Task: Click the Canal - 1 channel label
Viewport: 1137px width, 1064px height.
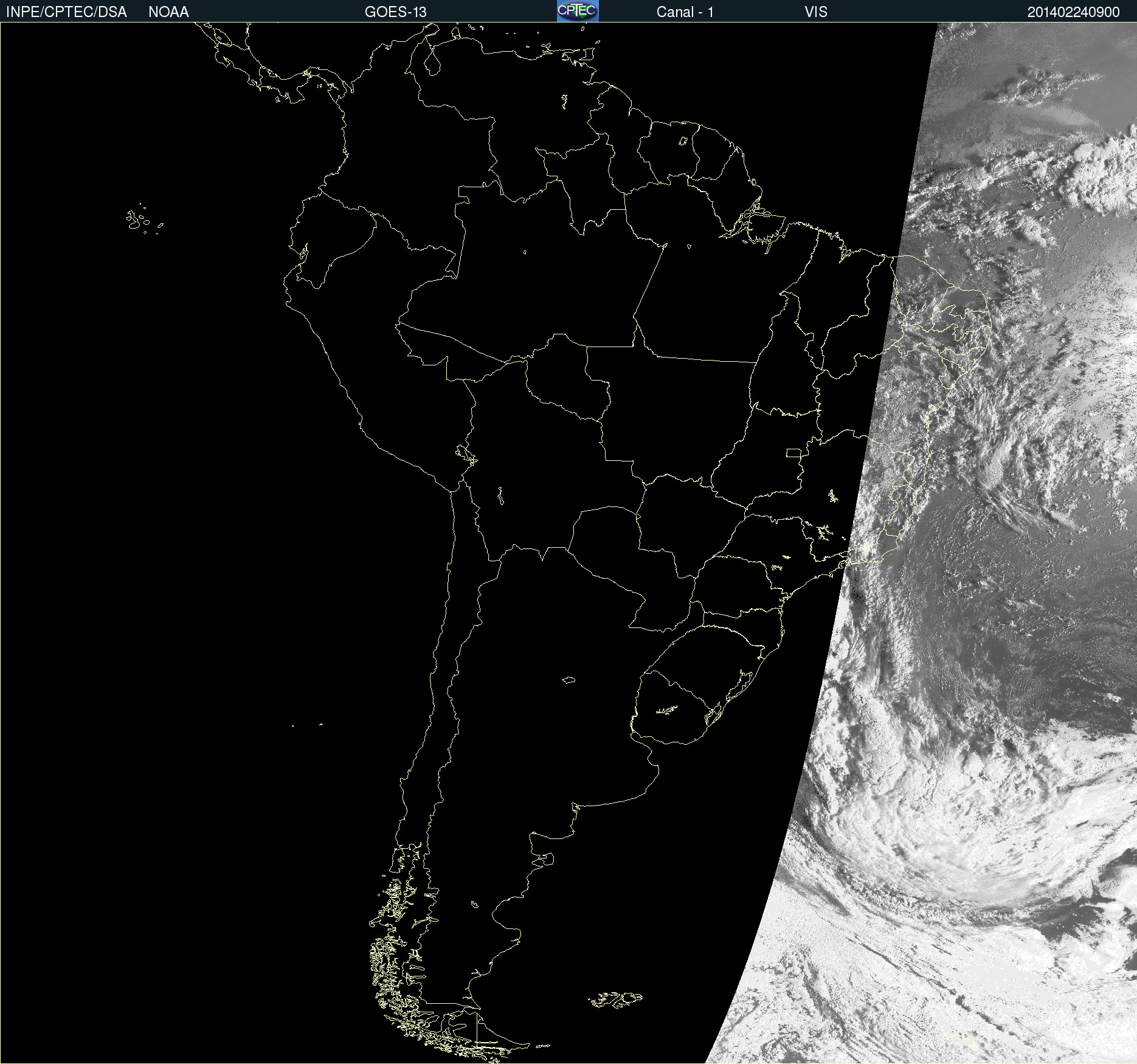Action: pos(685,12)
